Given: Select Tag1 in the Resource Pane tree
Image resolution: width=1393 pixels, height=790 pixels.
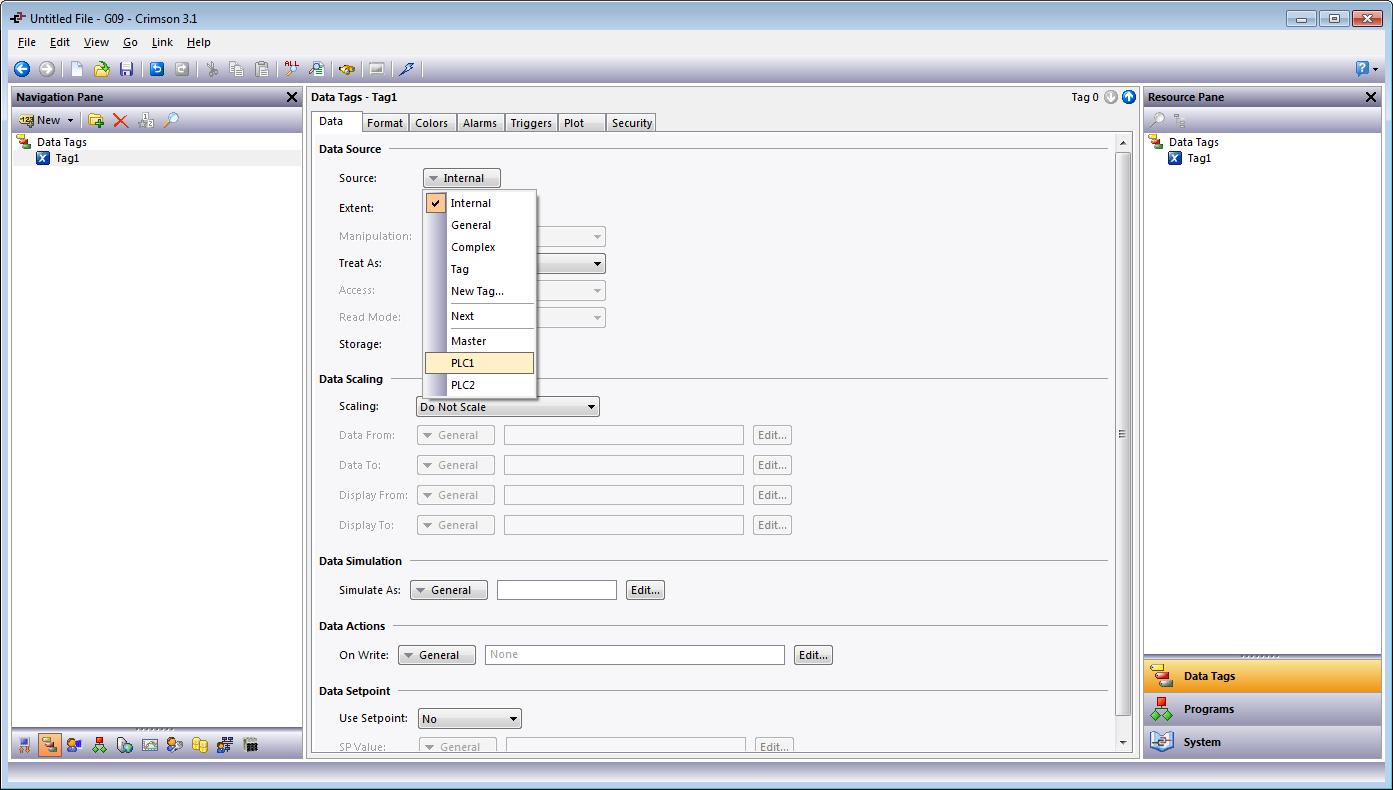Looking at the screenshot, I should [x=1199, y=158].
